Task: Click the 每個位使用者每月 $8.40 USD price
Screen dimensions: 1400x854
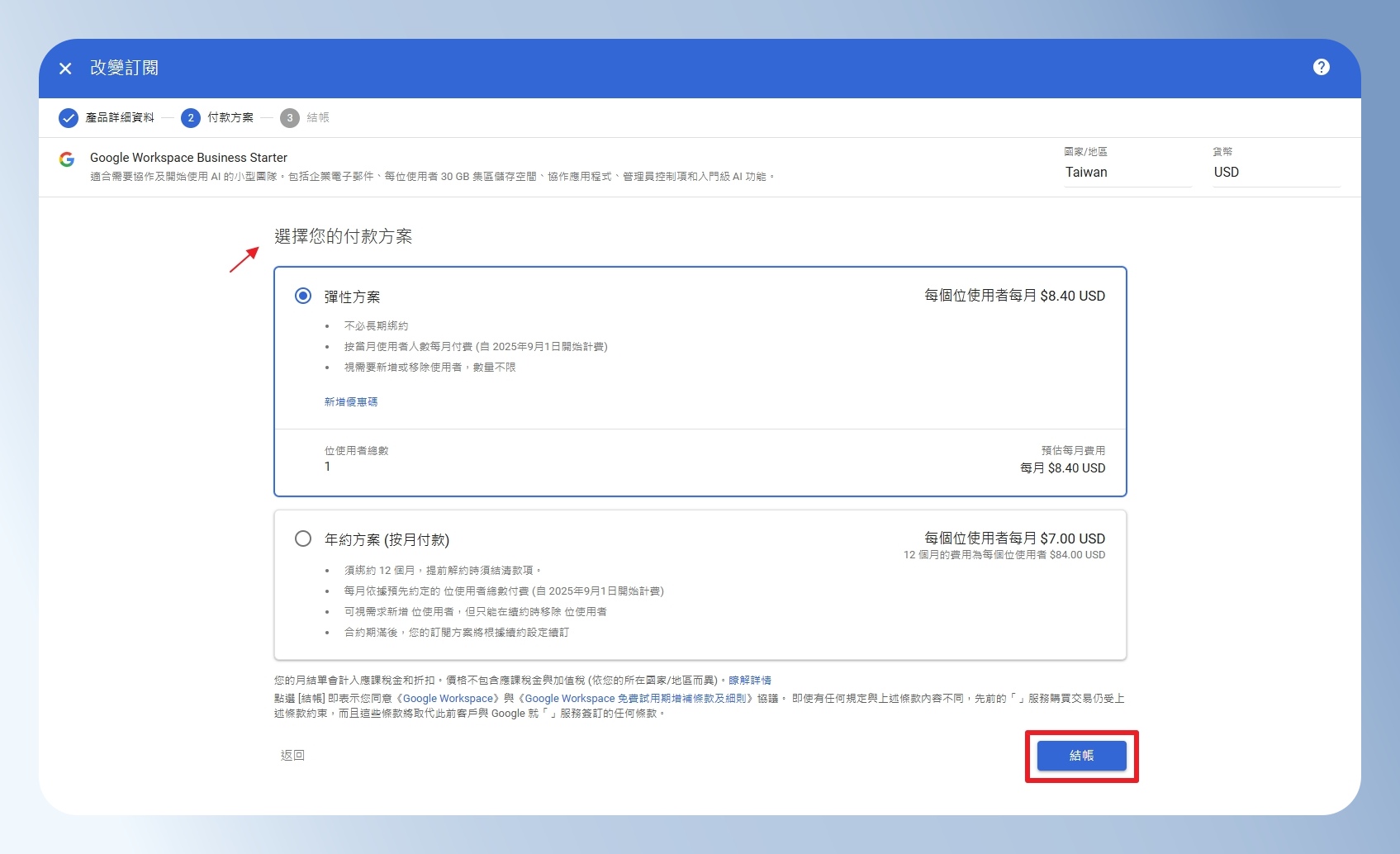Action: click(x=1014, y=296)
